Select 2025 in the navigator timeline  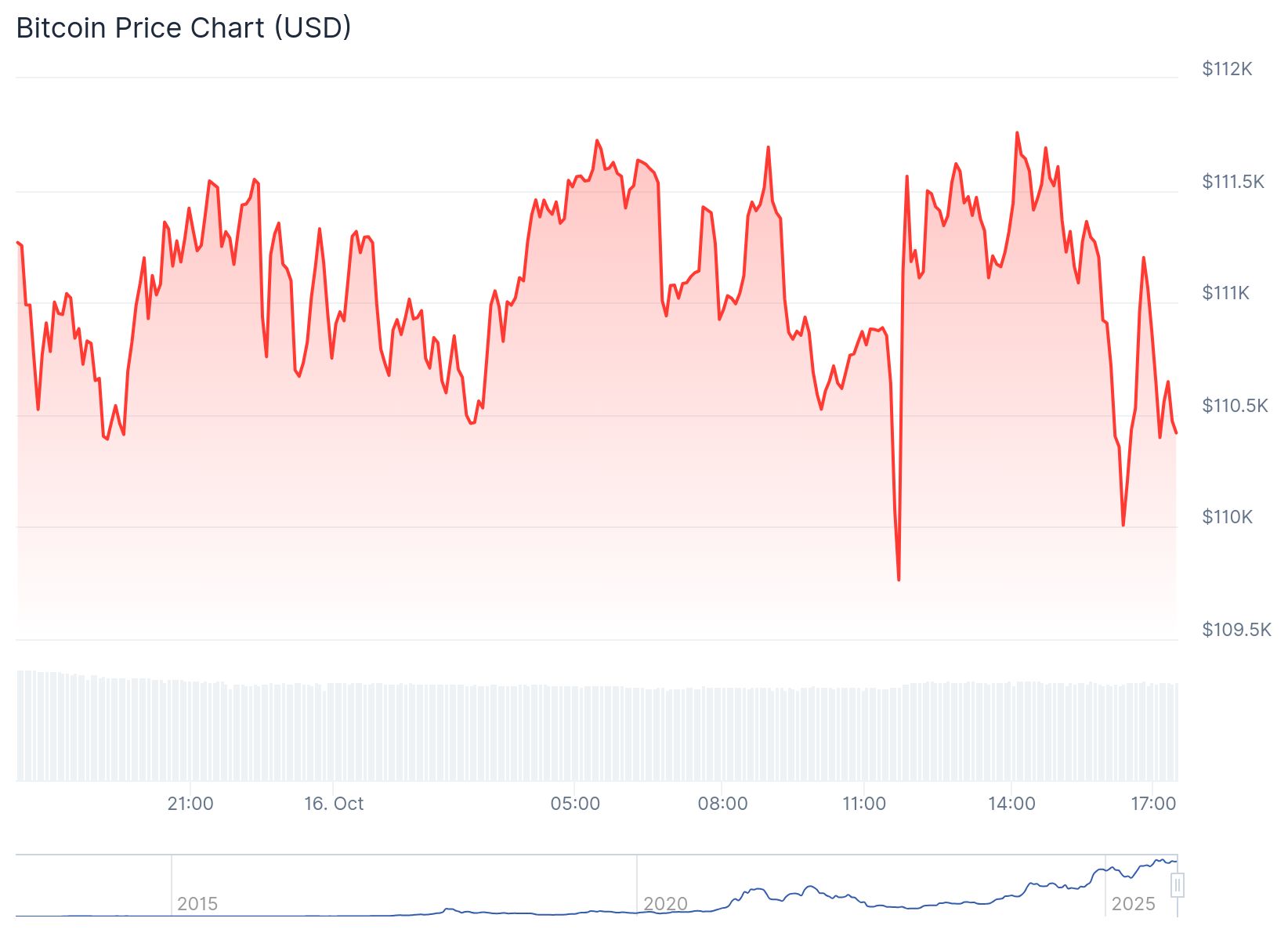(x=1133, y=904)
